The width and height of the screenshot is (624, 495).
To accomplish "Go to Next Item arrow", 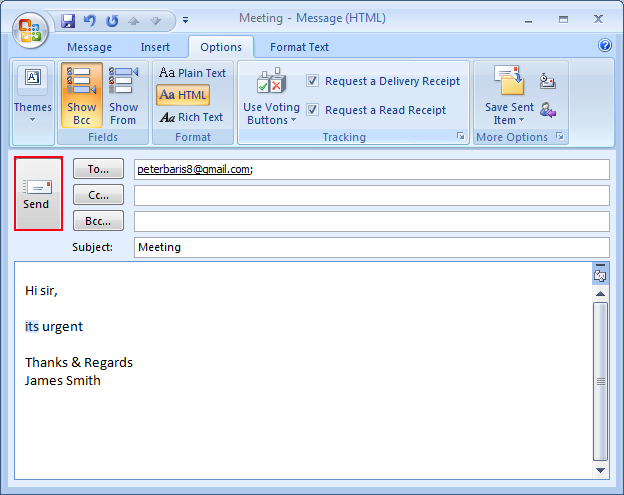I will click(156, 21).
